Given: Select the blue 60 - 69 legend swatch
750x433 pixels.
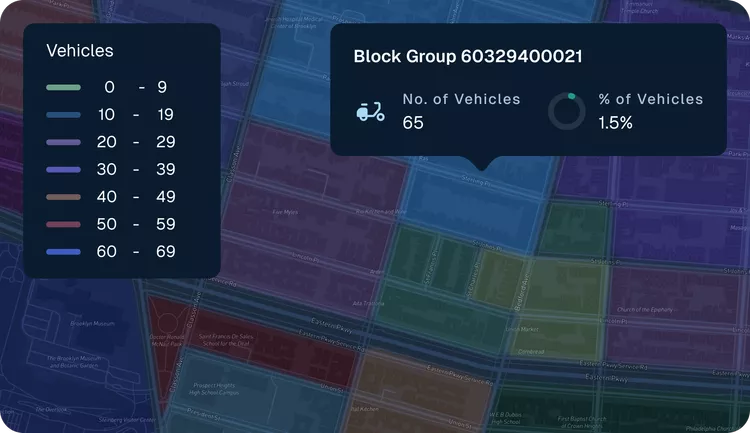Looking at the screenshot, I should tap(63, 252).
